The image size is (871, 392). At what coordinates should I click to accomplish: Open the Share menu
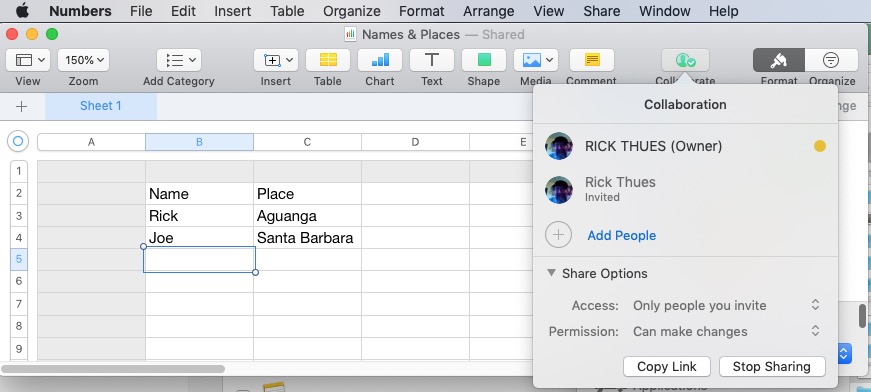click(x=602, y=11)
